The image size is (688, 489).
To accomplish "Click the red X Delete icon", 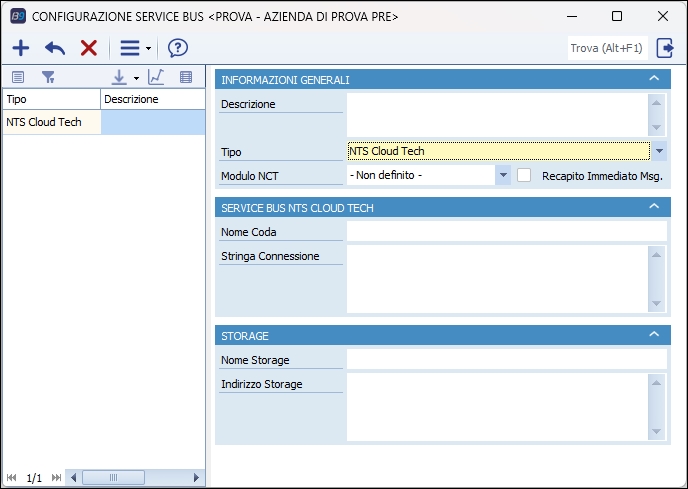I will pos(88,48).
